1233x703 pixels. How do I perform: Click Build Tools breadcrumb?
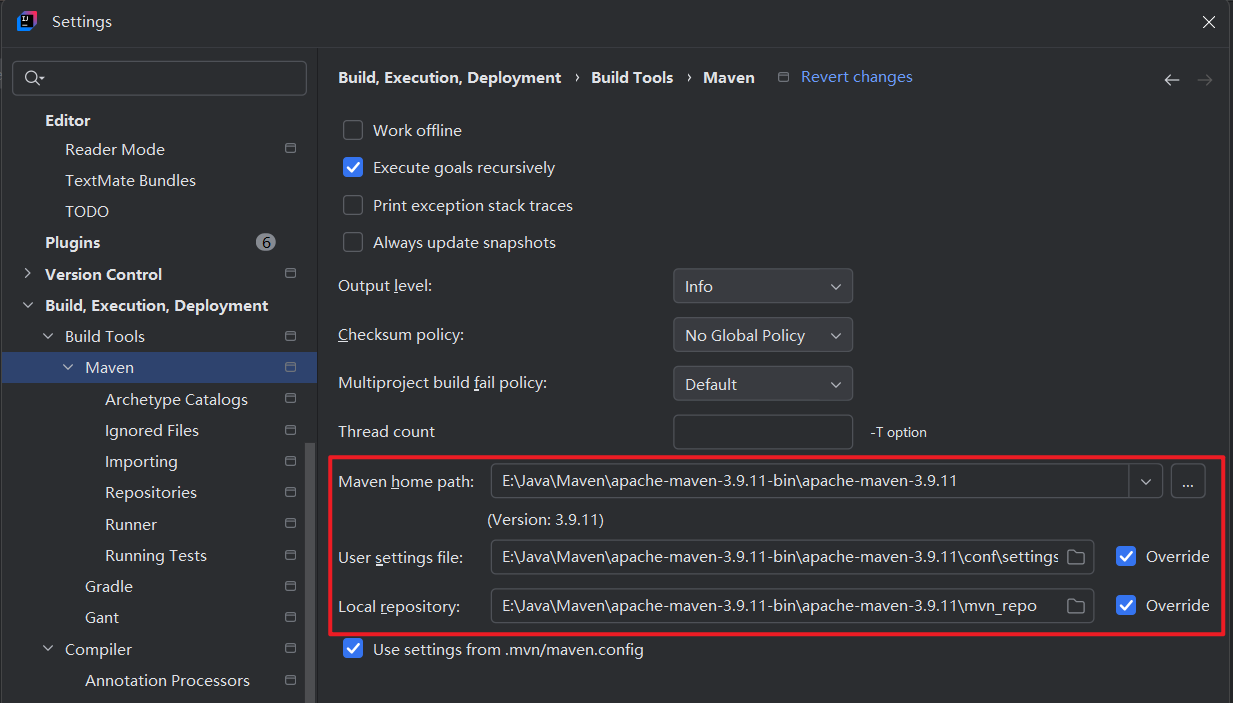click(632, 77)
